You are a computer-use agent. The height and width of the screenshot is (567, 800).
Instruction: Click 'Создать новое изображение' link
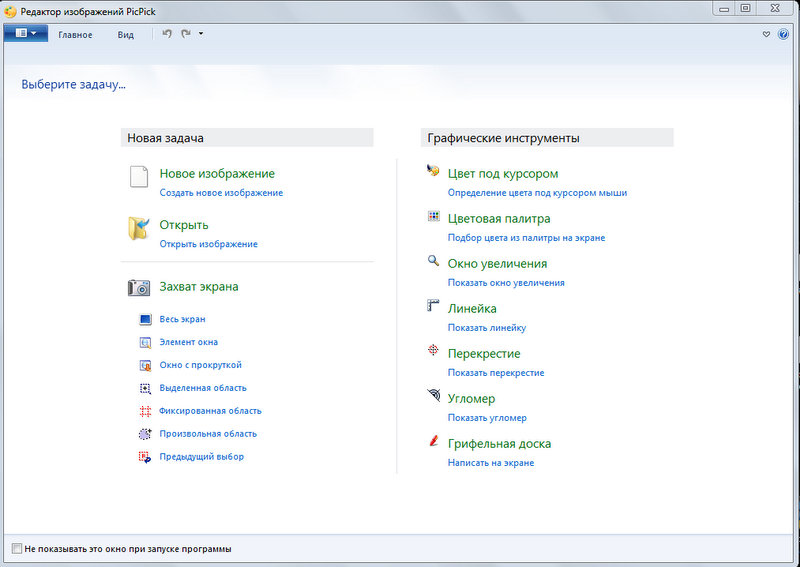(x=221, y=193)
